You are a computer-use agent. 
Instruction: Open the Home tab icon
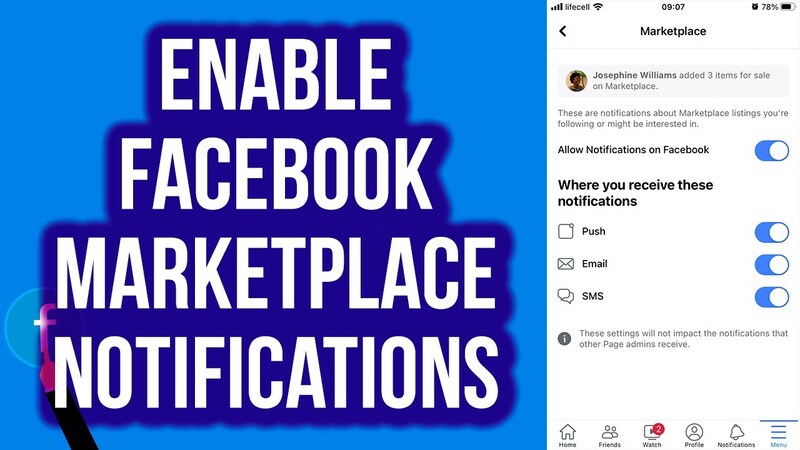click(567, 433)
